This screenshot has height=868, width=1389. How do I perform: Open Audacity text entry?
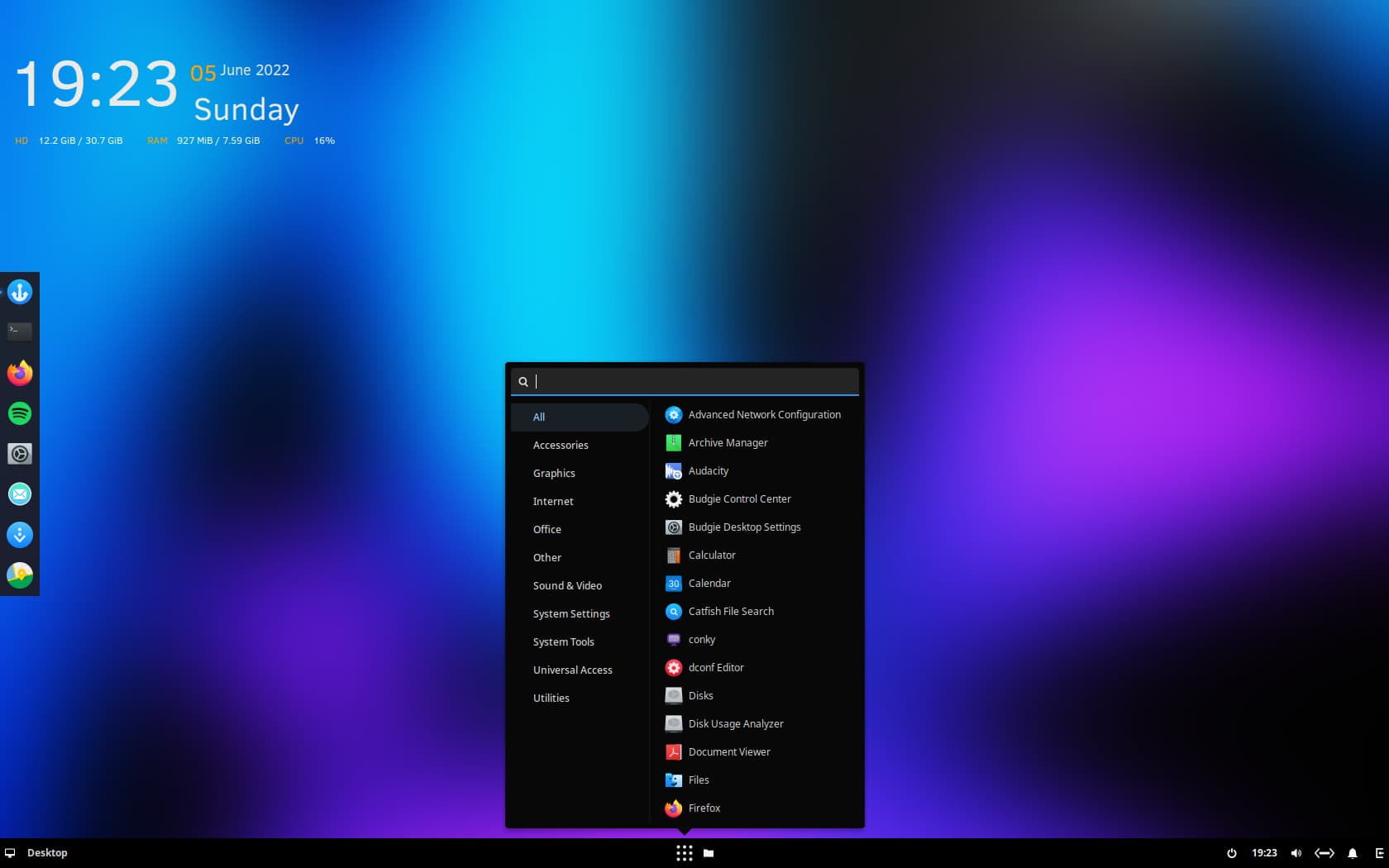tap(709, 471)
